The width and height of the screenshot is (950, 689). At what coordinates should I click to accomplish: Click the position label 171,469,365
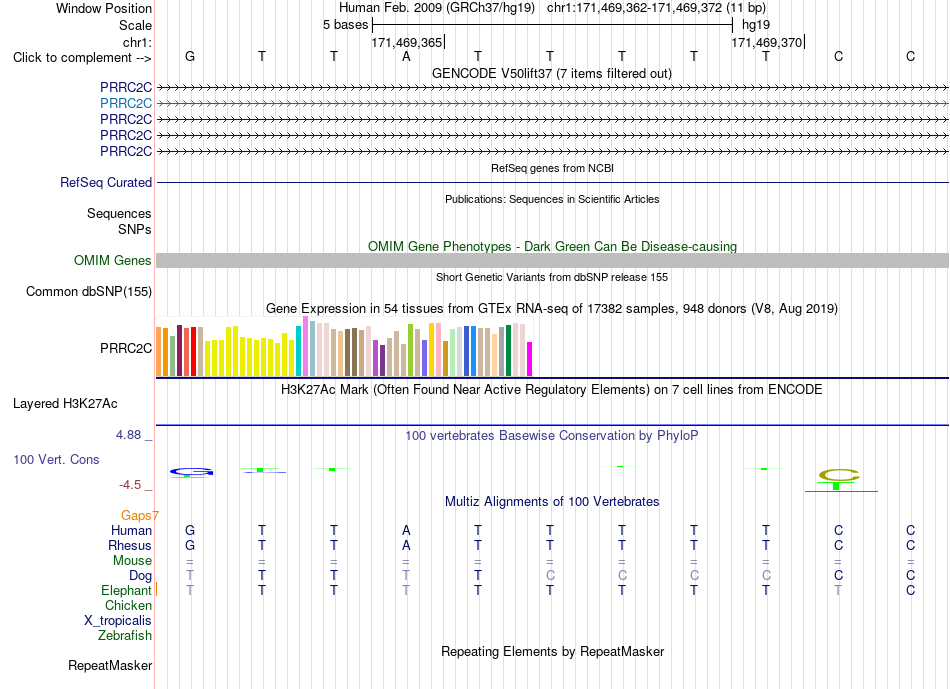407,42
